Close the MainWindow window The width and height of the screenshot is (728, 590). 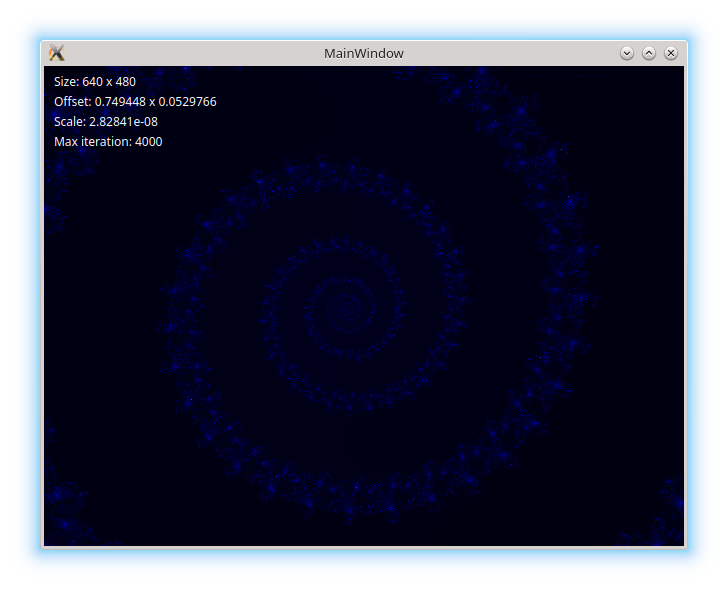point(670,53)
